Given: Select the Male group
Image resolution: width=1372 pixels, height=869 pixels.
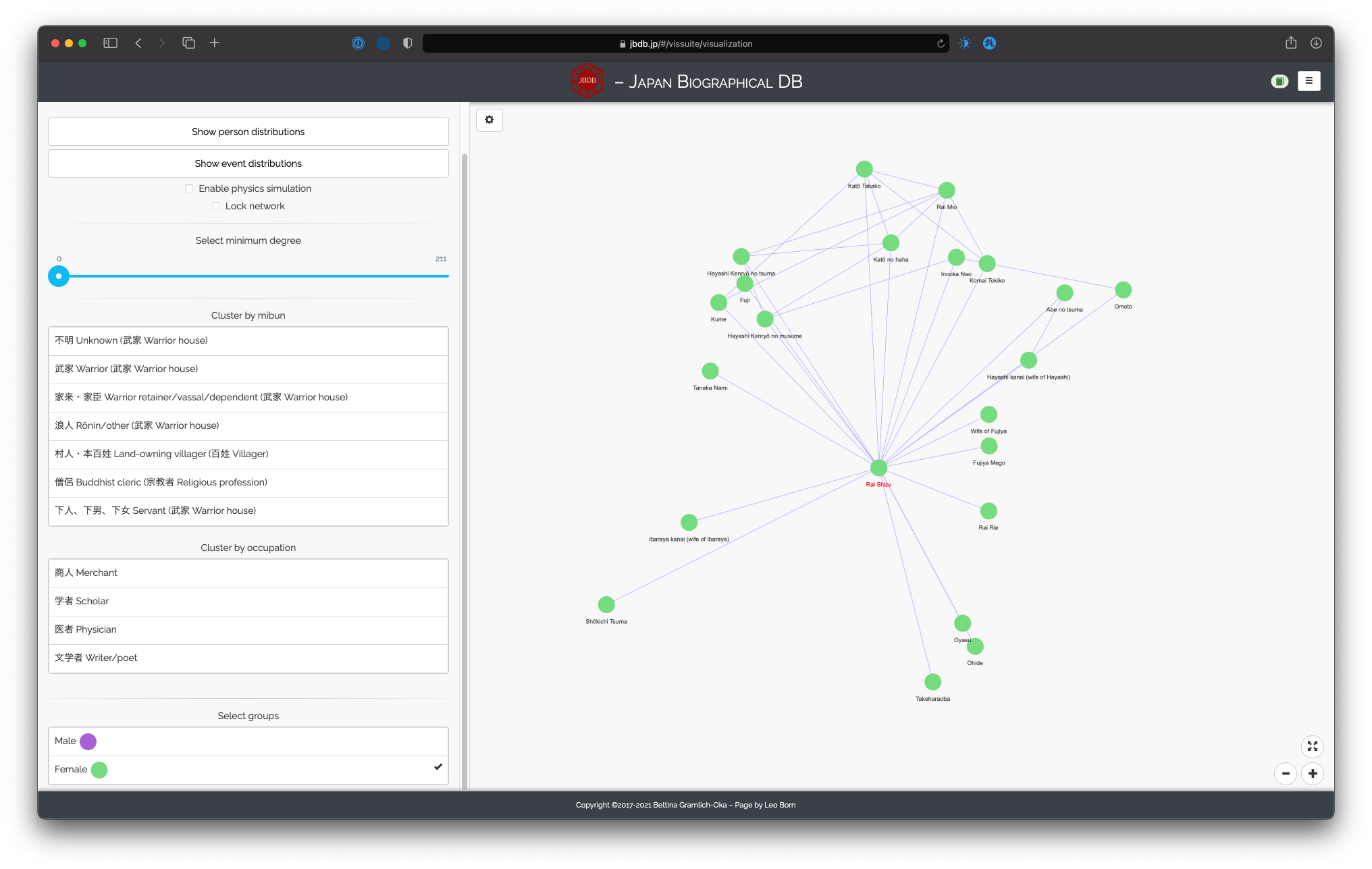Looking at the screenshot, I should [x=248, y=741].
